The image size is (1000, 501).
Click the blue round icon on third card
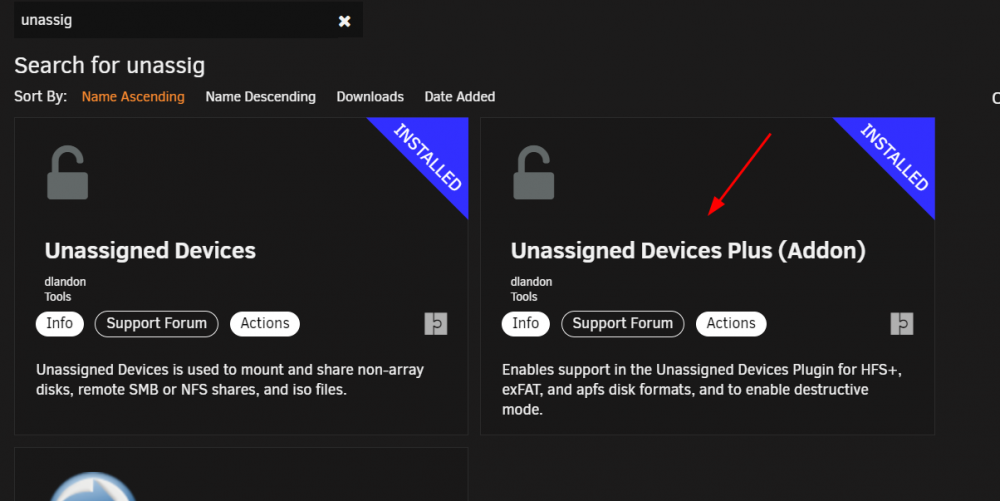(x=92, y=486)
